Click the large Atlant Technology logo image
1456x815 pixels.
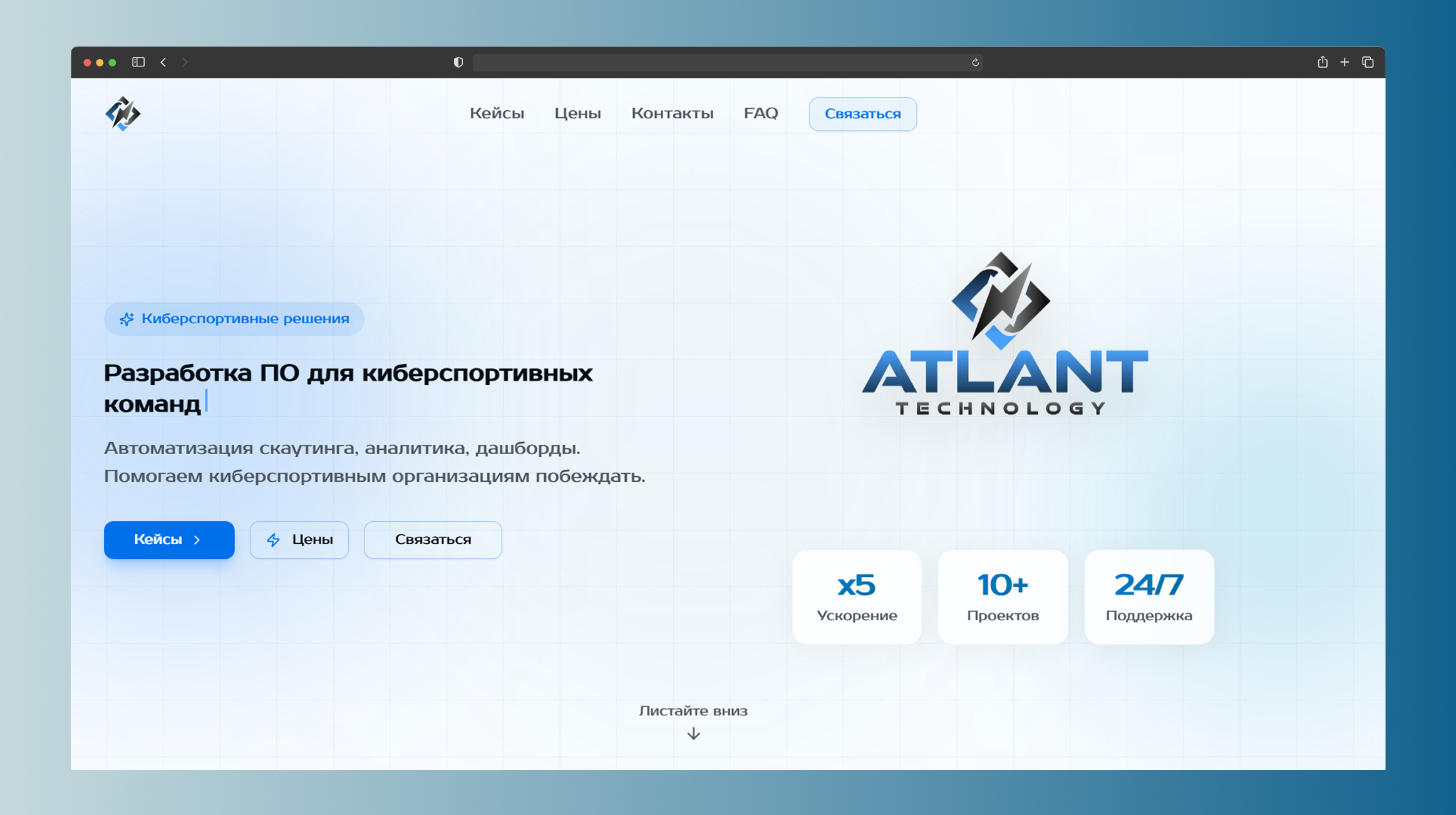tap(1004, 333)
